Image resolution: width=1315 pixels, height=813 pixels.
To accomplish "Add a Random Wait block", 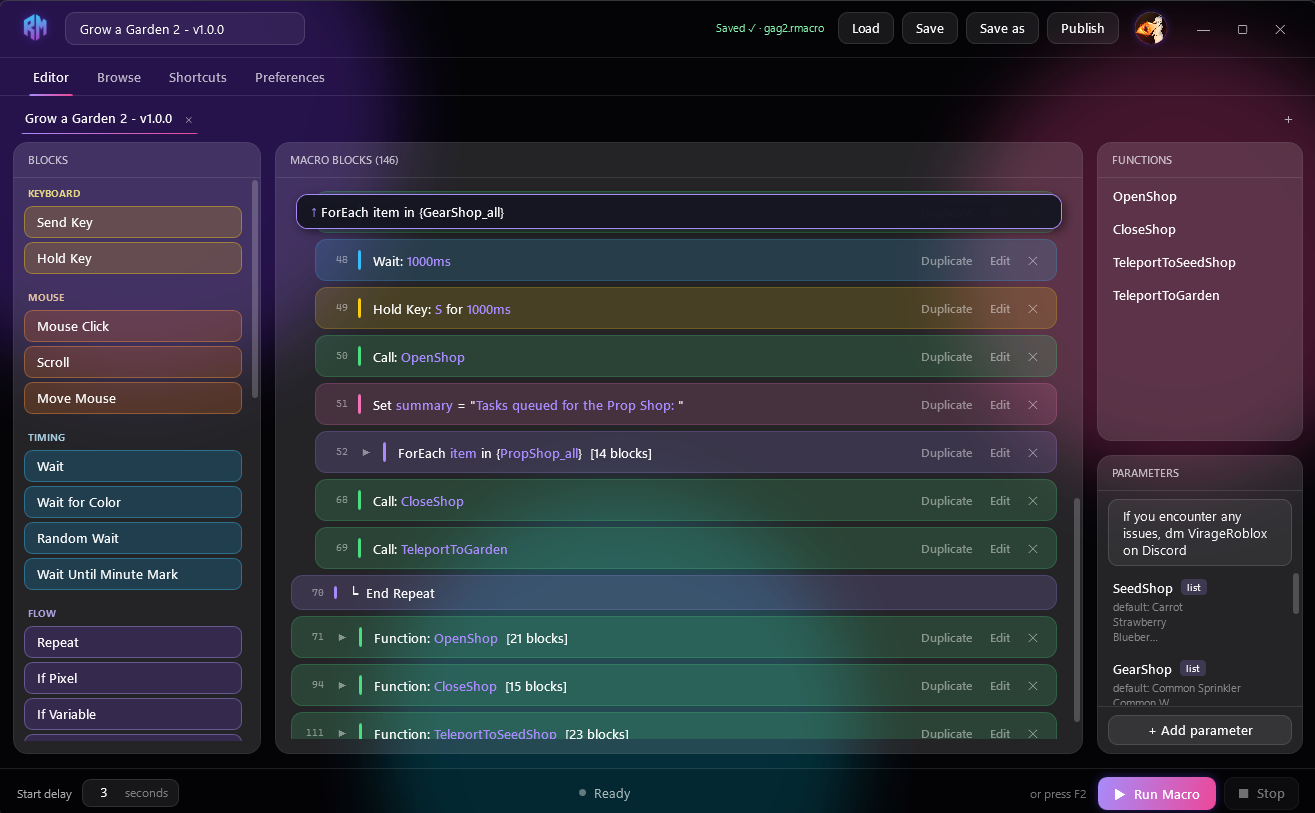I will pyautogui.click(x=133, y=538).
